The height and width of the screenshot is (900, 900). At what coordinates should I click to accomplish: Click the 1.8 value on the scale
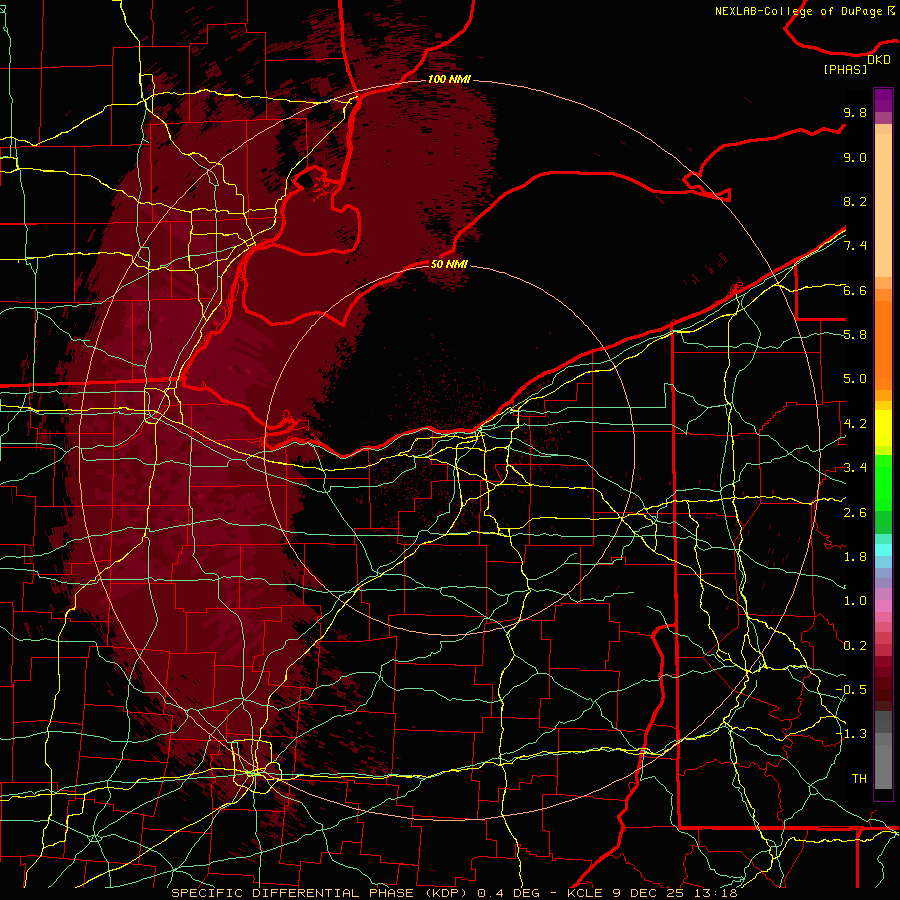[x=855, y=557]
